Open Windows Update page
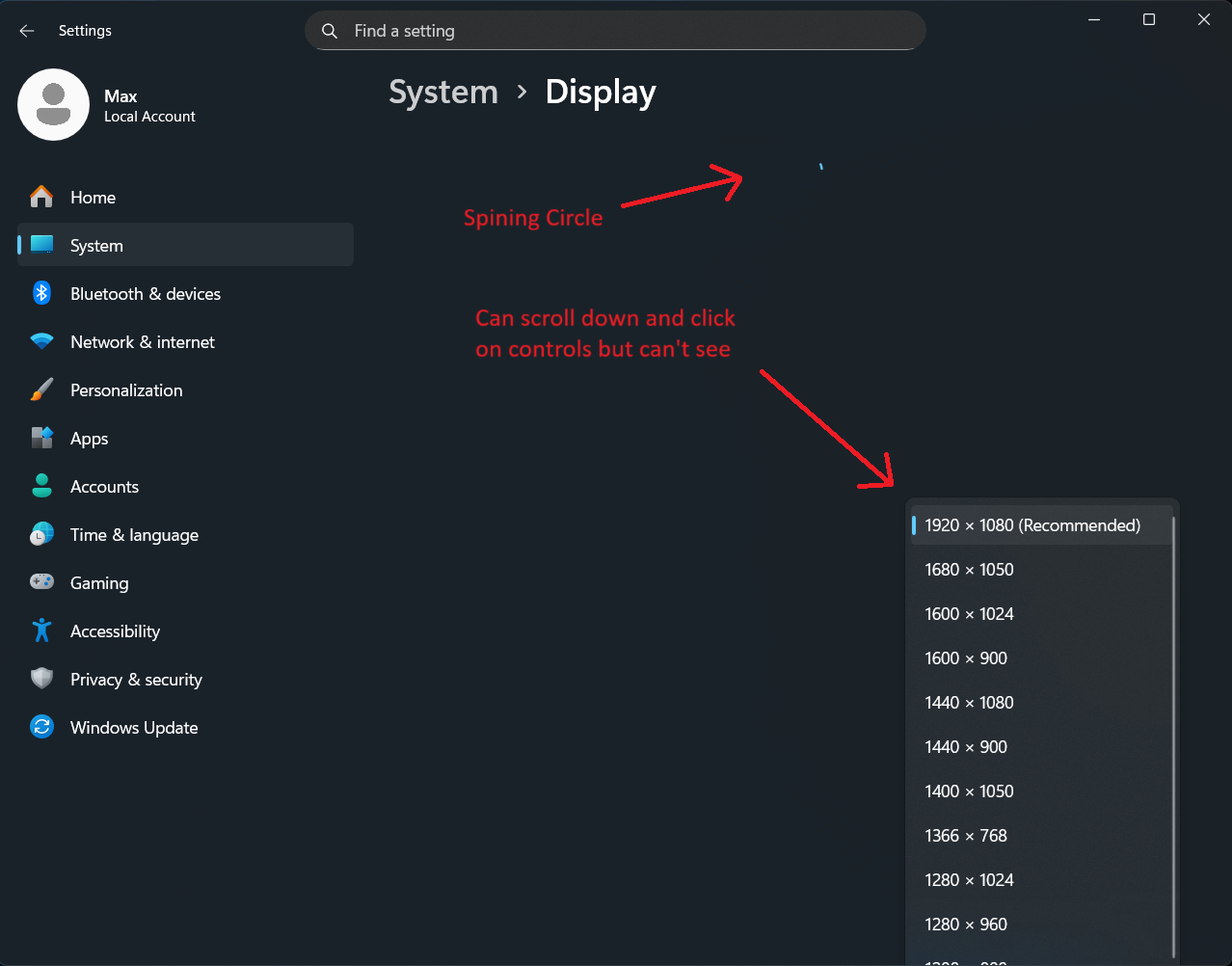 (185, 727)
